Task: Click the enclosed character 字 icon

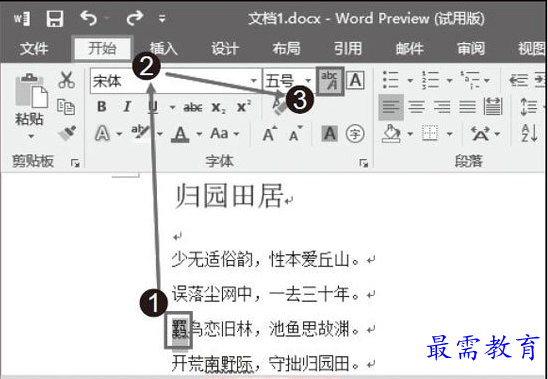Action: pyautogui.click(x=355, y=134)
